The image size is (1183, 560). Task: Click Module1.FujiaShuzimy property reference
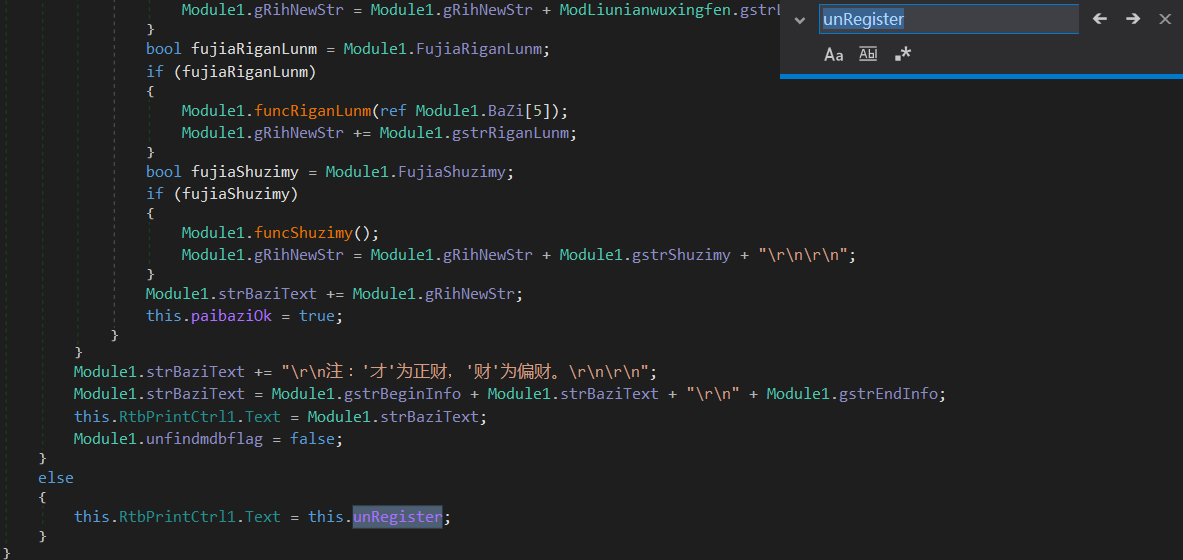click(415, 171)
